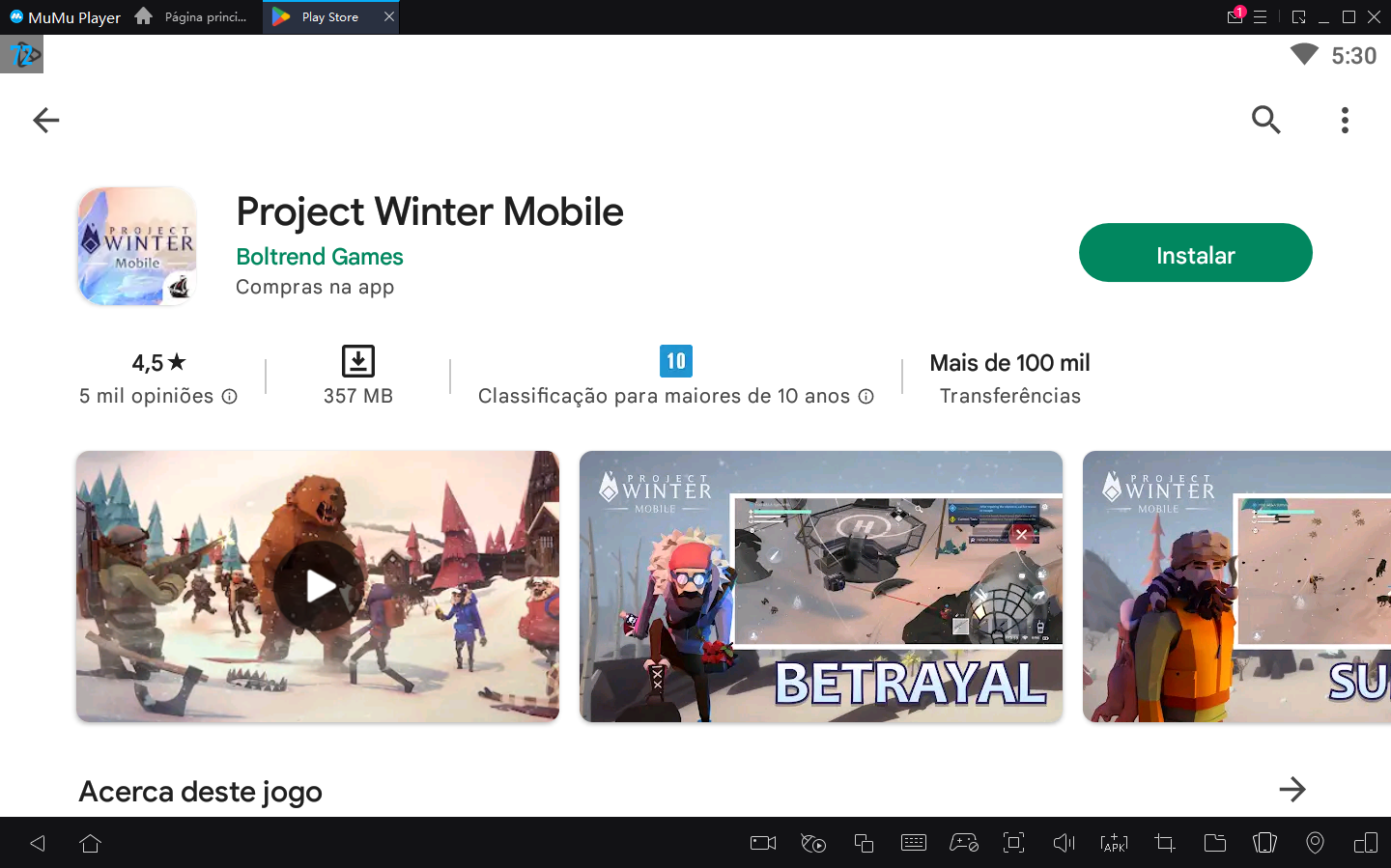The height and width of the screenshot is (868, 1391).
Task: Open the virtual keyboard tool
Action: tap(913, 842)
